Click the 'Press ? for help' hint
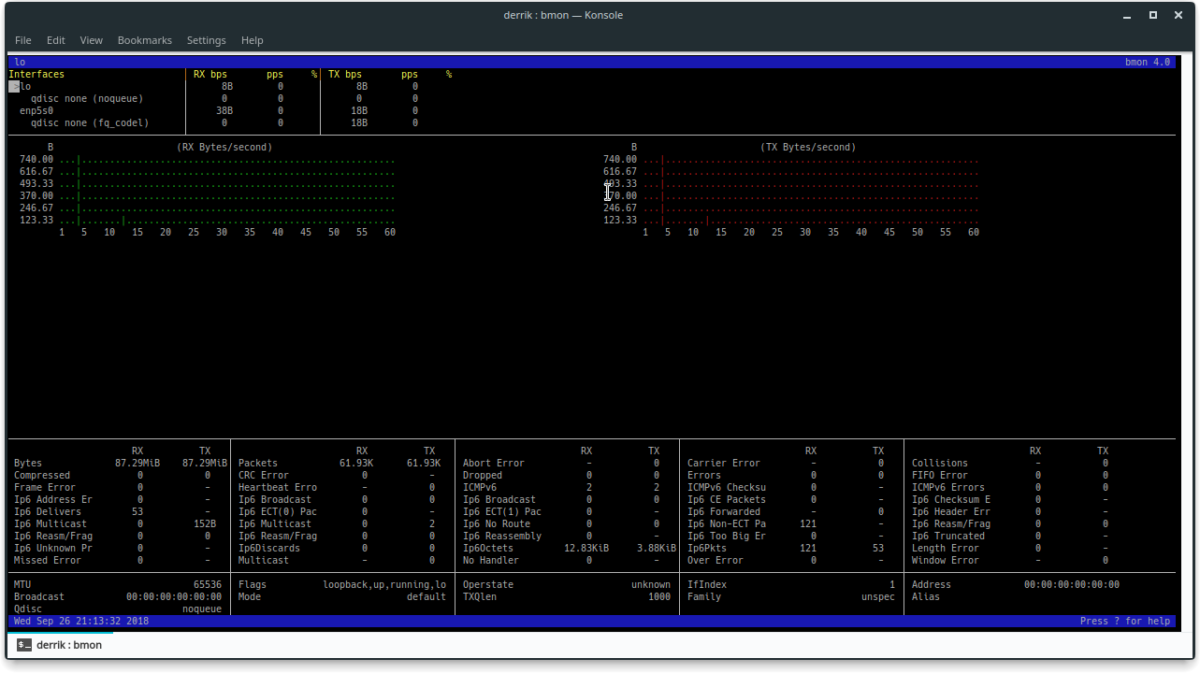The height and width of the screenshot is (673, 1200). point(1125,621)
